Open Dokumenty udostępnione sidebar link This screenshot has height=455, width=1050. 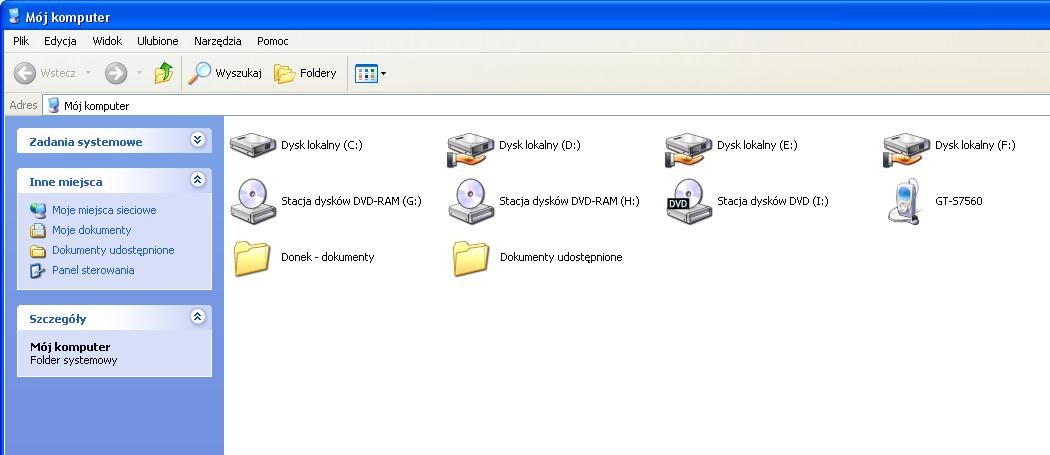pyautogui.click(x=113, y=250)
